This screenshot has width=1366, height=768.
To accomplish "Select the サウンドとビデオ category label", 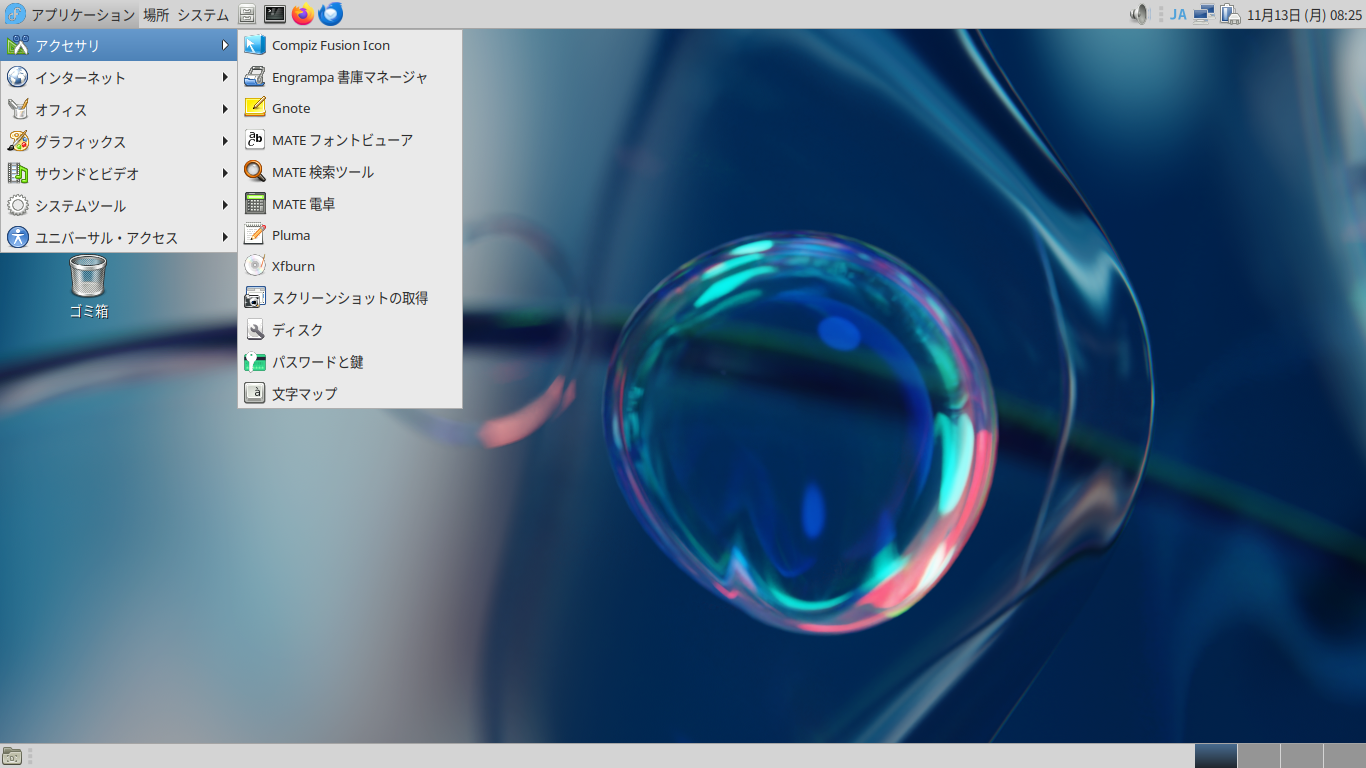I will point(87,174).
